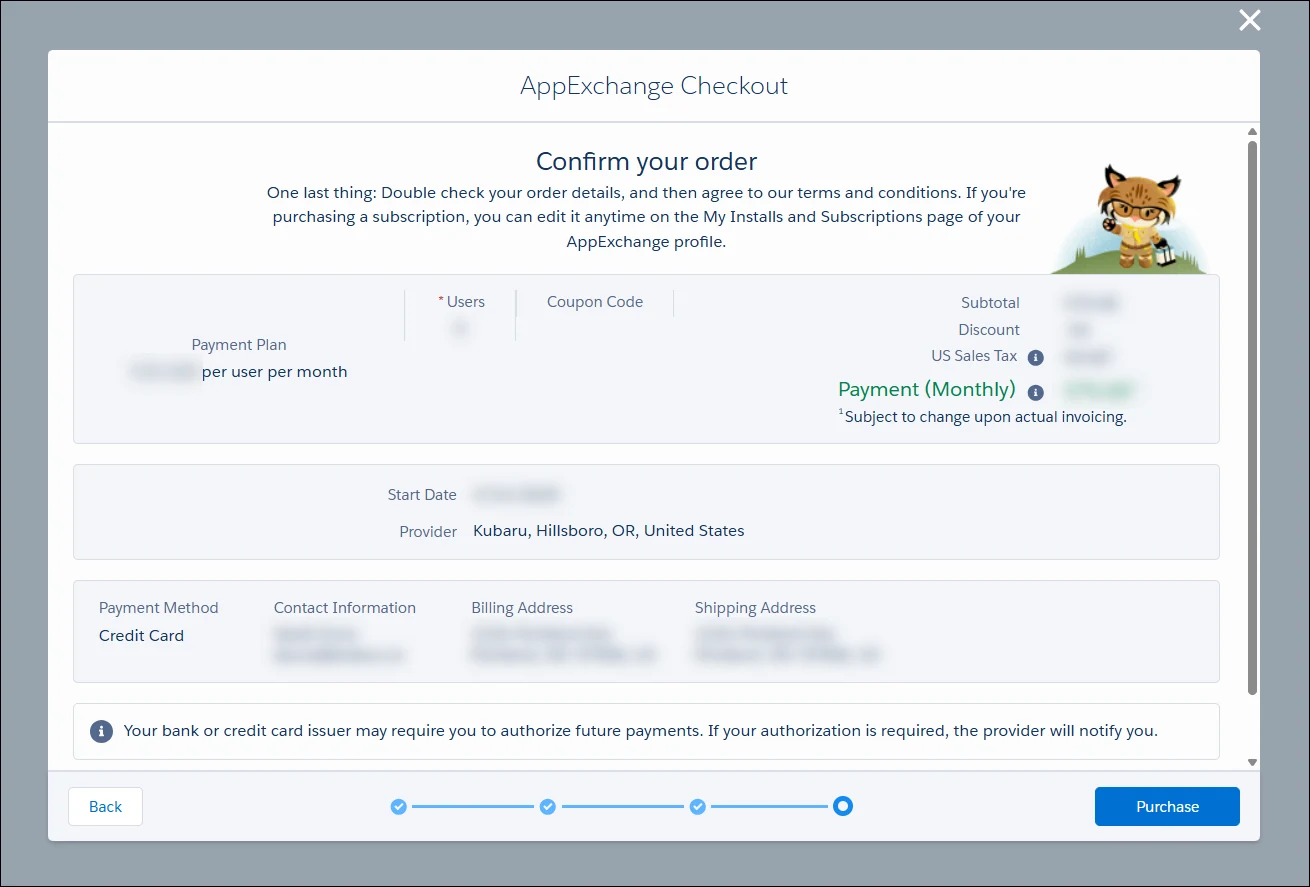
Task: Go Back to the previous step
Action: coord(105,806)
